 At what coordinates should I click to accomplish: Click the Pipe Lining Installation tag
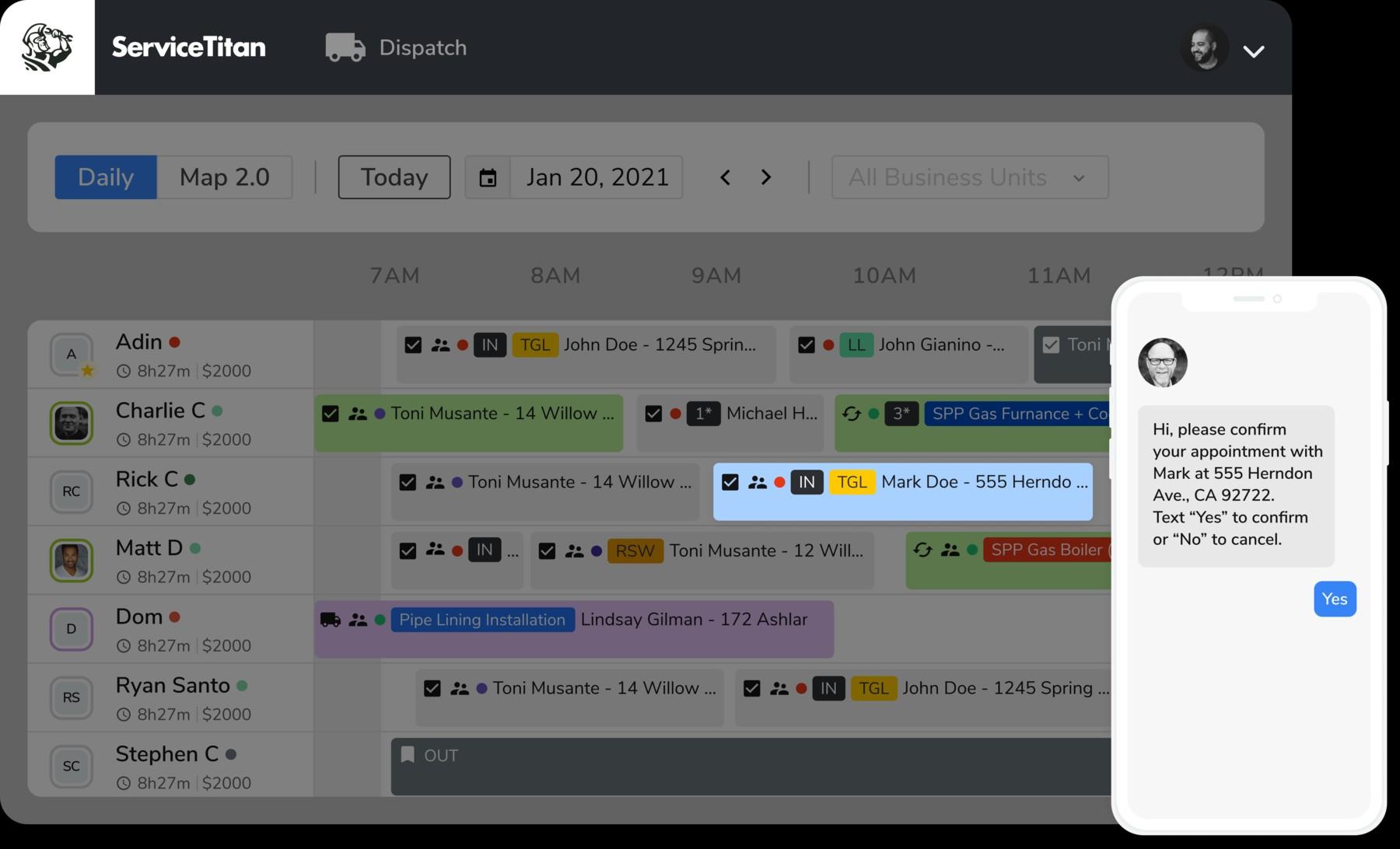482,620
